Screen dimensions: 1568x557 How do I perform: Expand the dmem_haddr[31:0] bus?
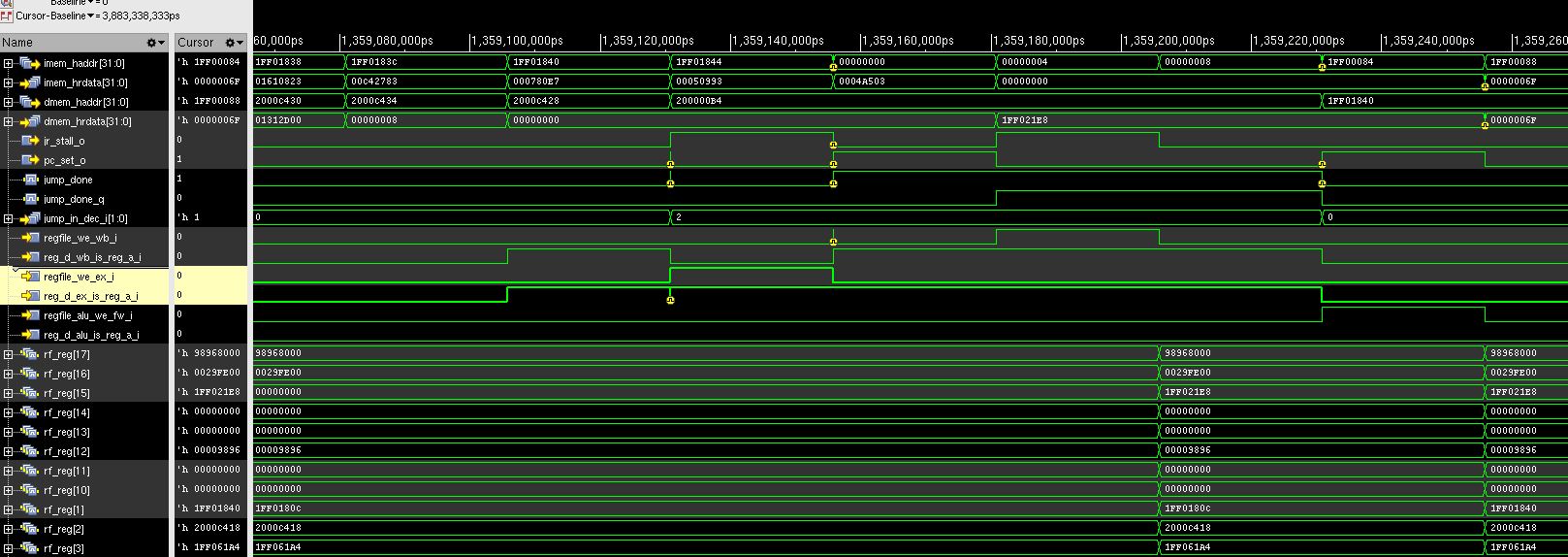(x=9, y=102)
